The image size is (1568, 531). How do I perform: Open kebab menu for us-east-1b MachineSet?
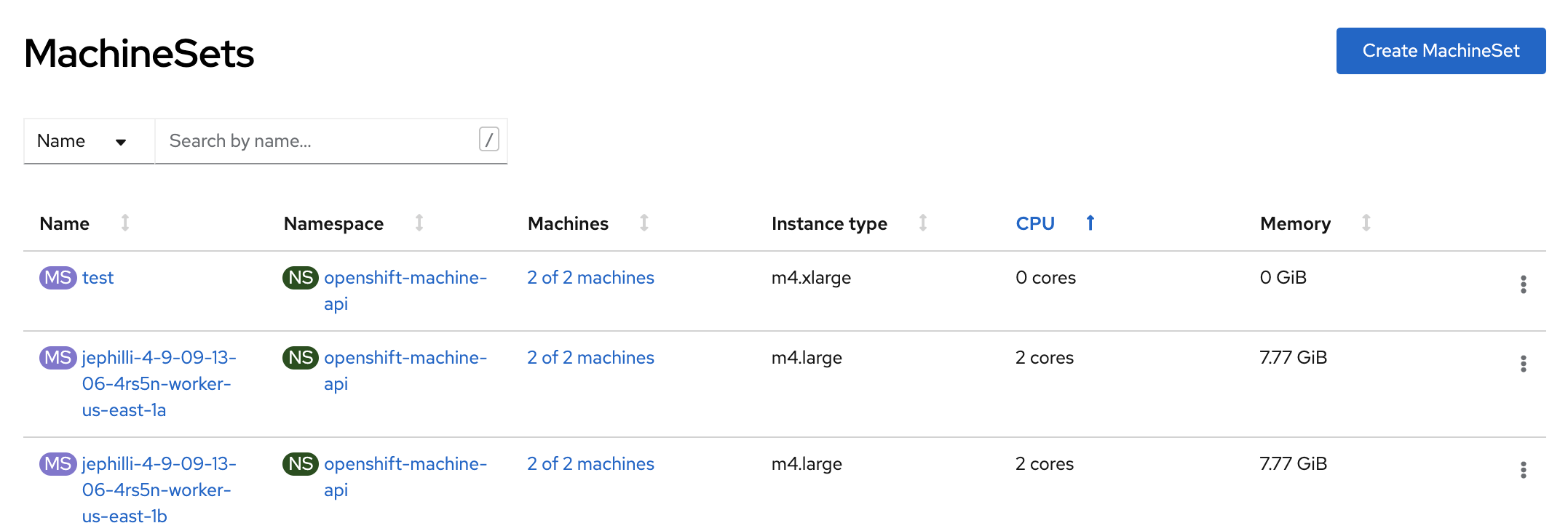(x=1523, y=470)
